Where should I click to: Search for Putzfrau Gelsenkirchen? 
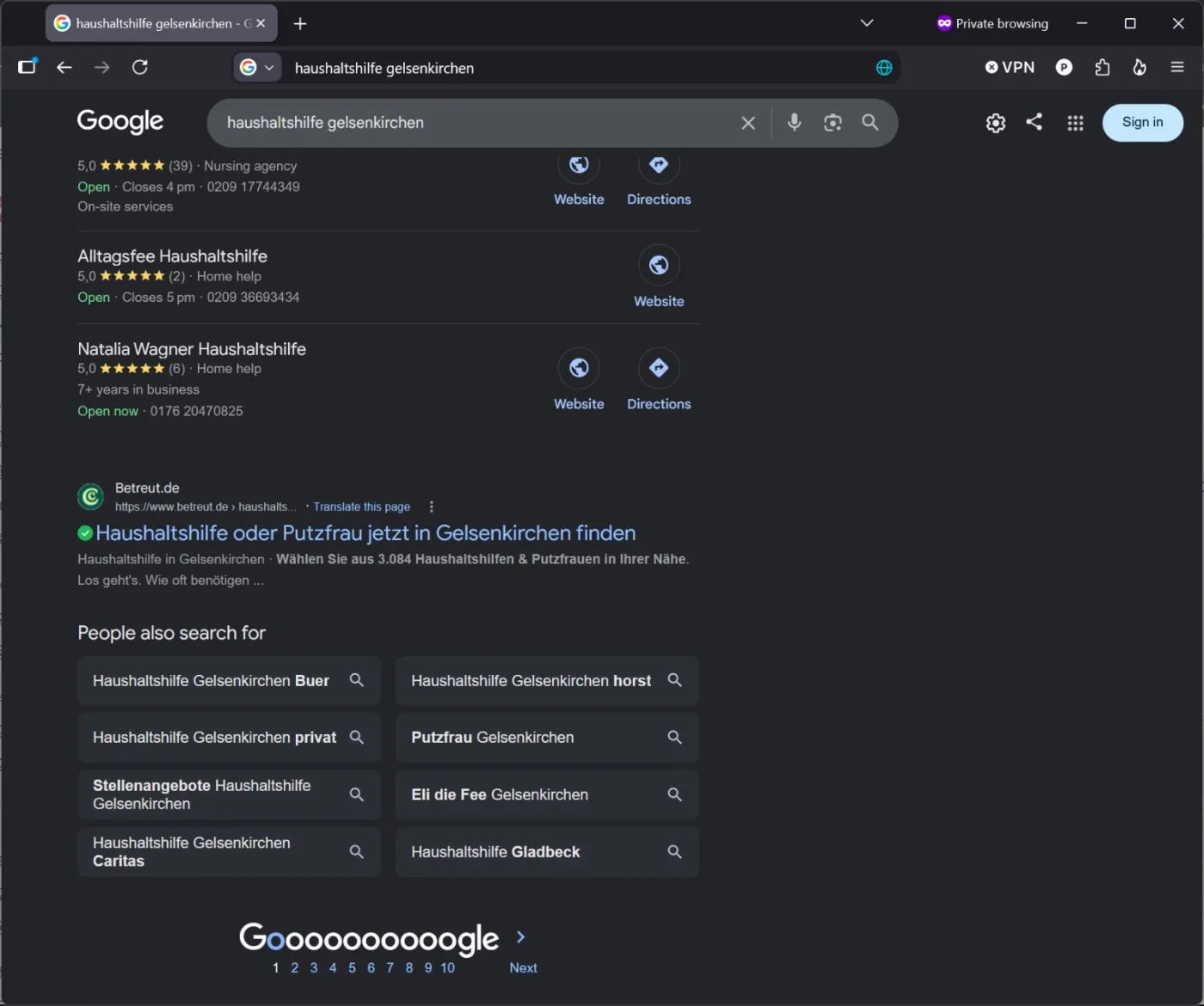click(x=547, y=738)
